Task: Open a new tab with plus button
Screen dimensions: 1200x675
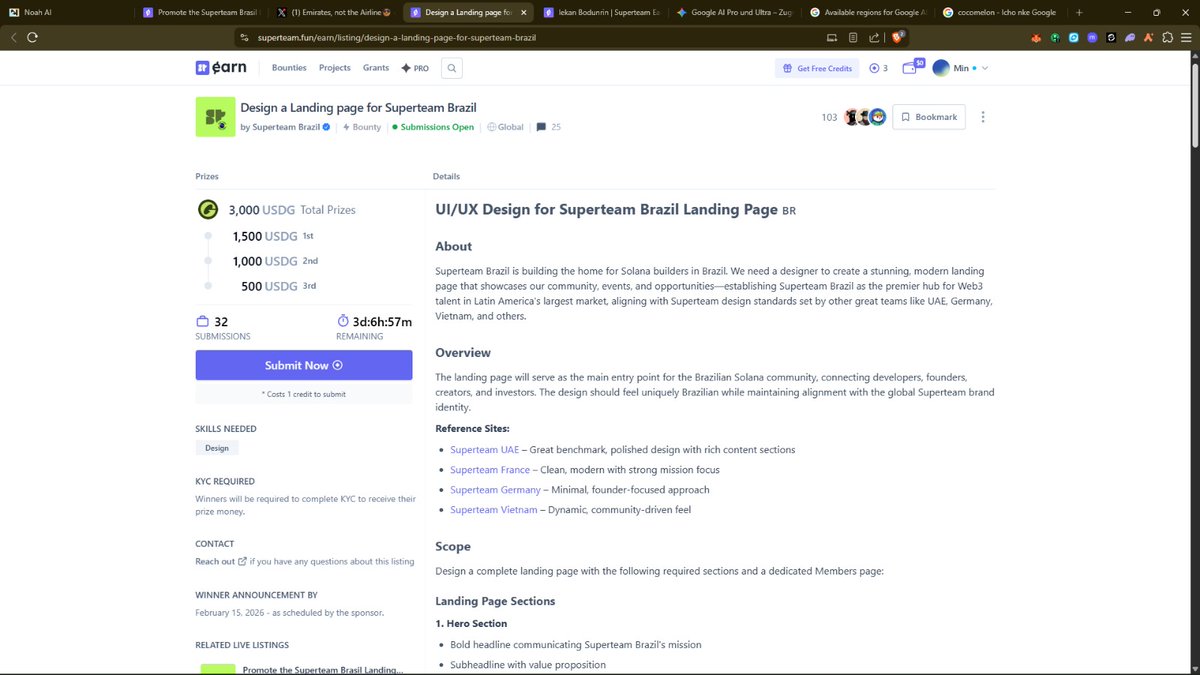Action: 1079,12
